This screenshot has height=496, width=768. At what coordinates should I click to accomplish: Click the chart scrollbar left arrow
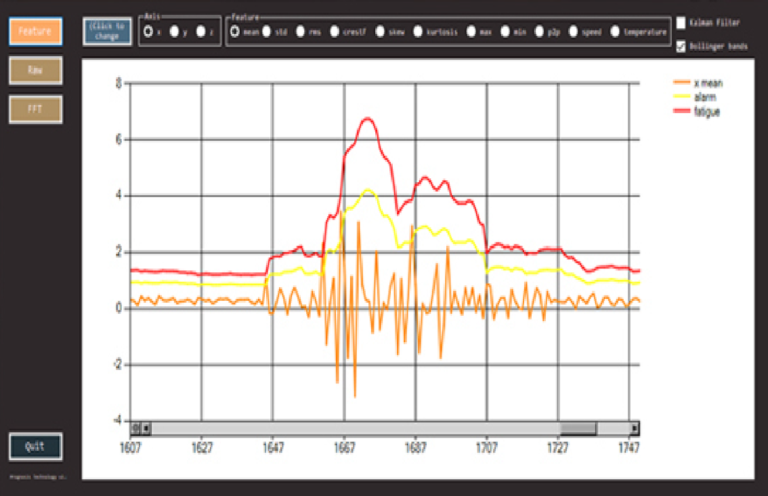pos(147,428)
